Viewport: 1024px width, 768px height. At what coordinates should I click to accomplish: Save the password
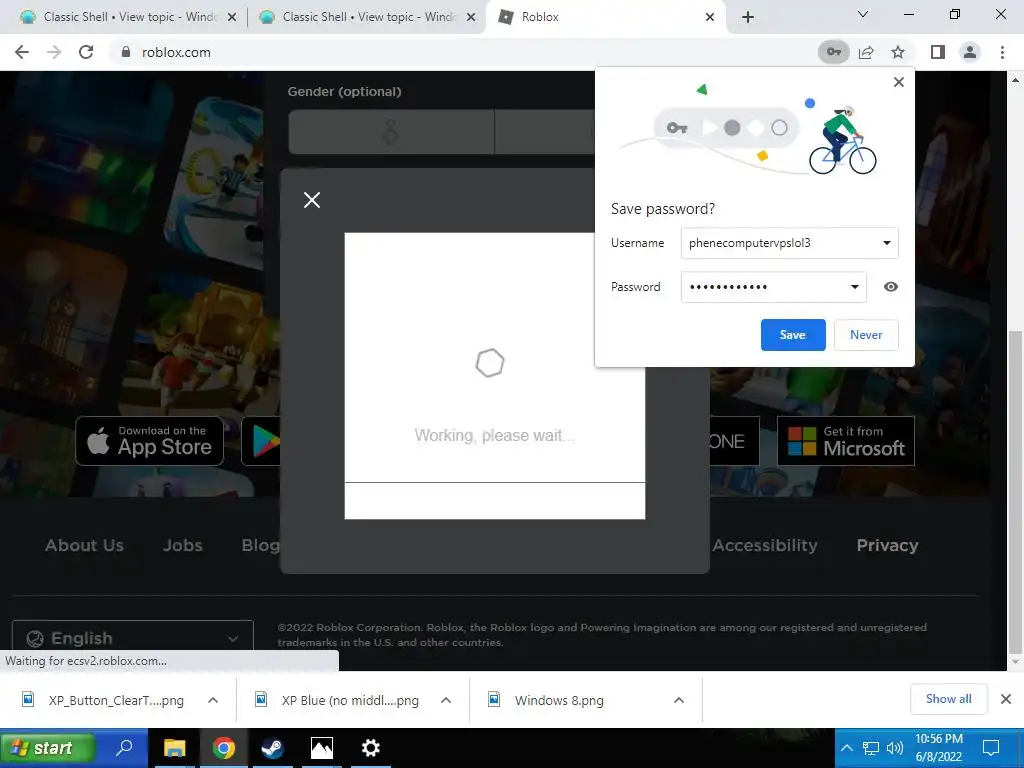793,335
